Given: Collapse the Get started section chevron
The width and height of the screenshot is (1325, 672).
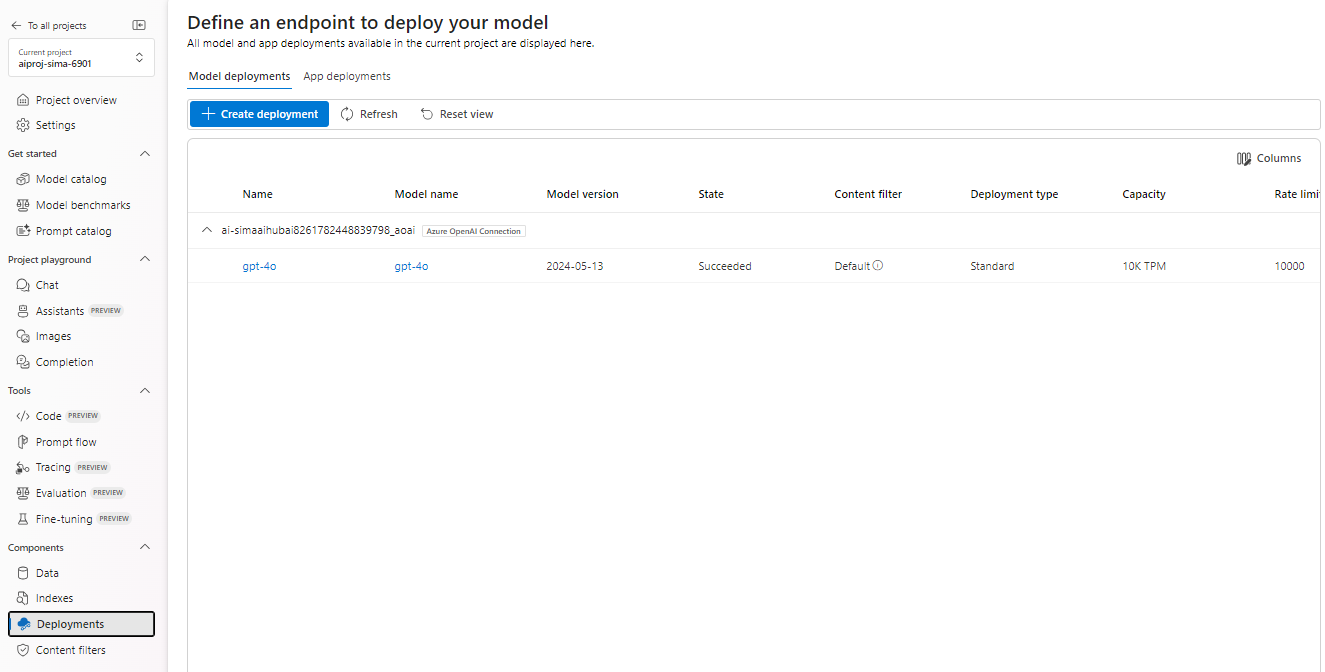Looking at the screenshot, I should [145, 154].
